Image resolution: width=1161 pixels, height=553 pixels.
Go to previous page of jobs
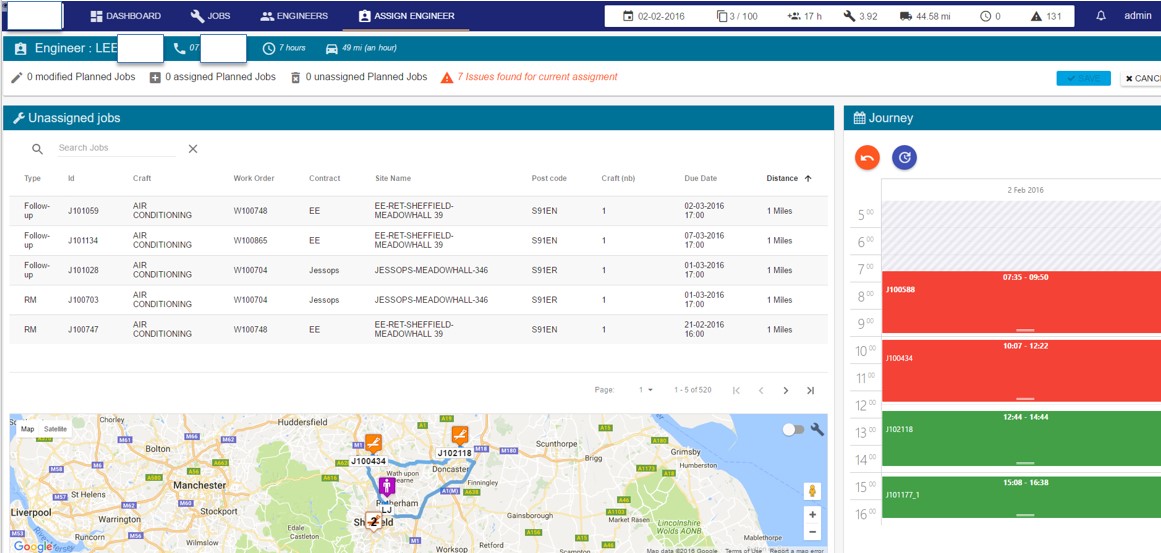(x=760, y=390)
